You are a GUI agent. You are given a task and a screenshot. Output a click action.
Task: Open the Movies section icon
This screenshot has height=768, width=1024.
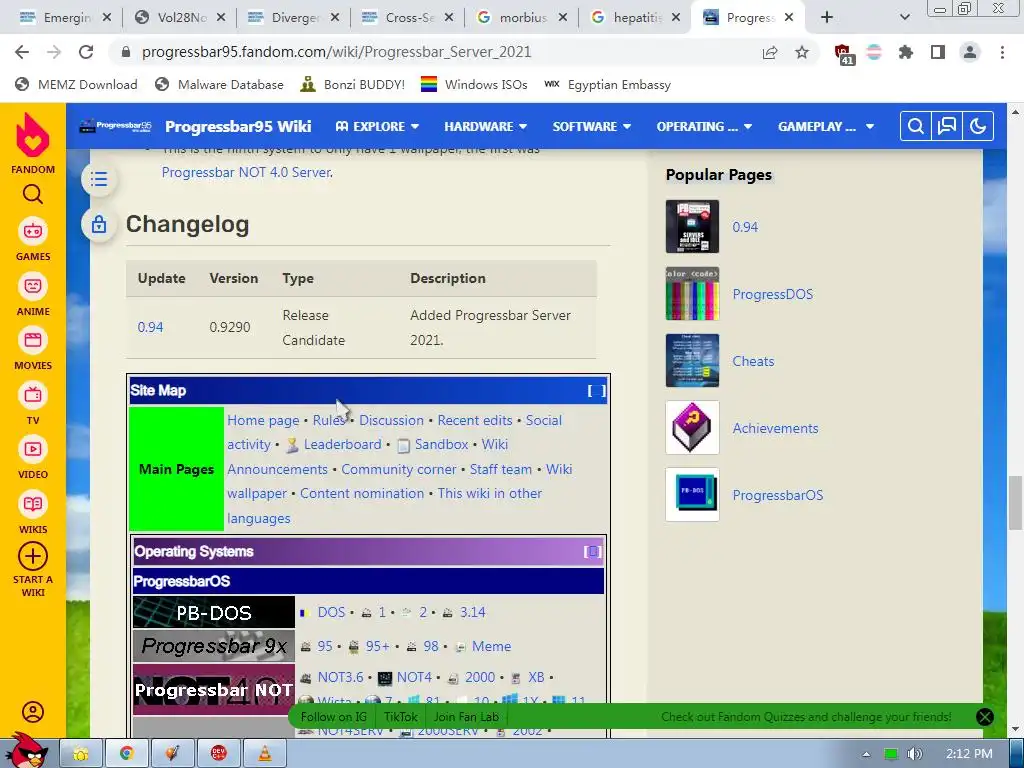coord(33,340)
